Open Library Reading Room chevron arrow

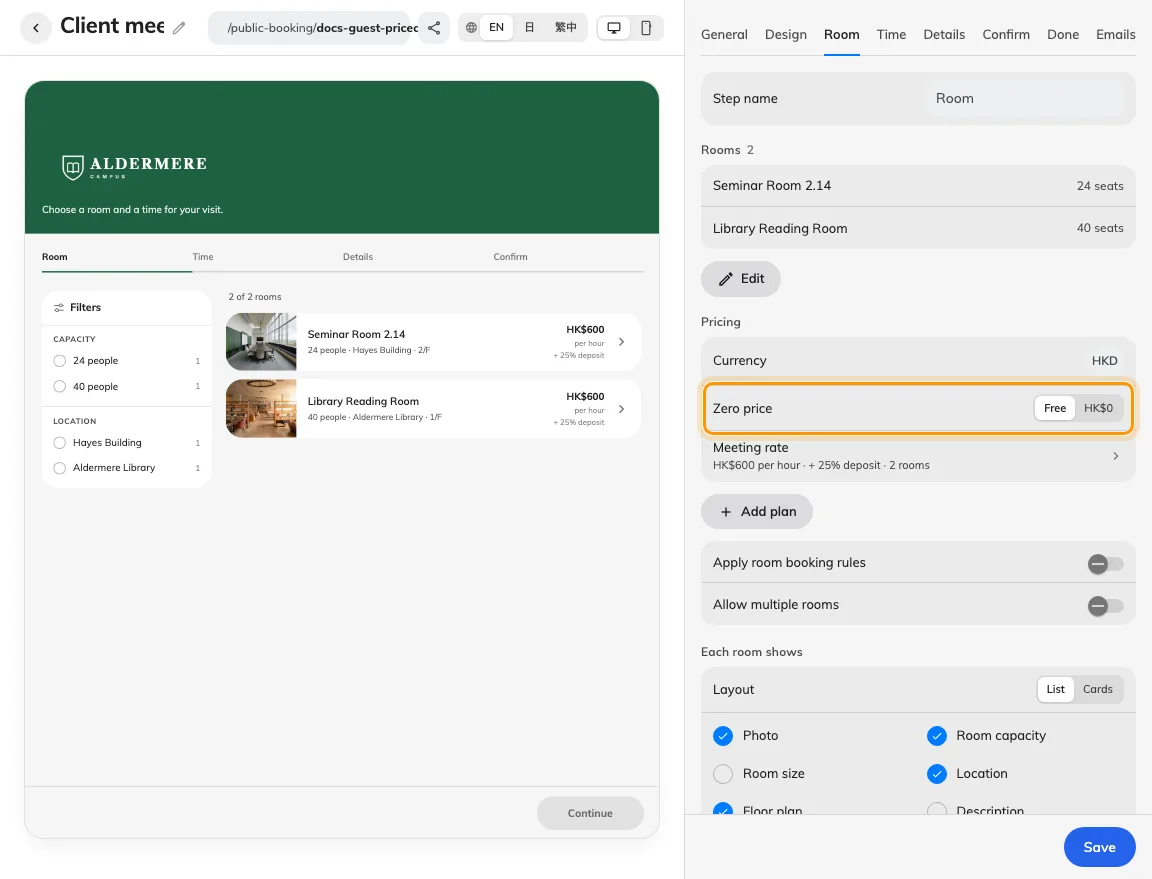click(622, 409)
